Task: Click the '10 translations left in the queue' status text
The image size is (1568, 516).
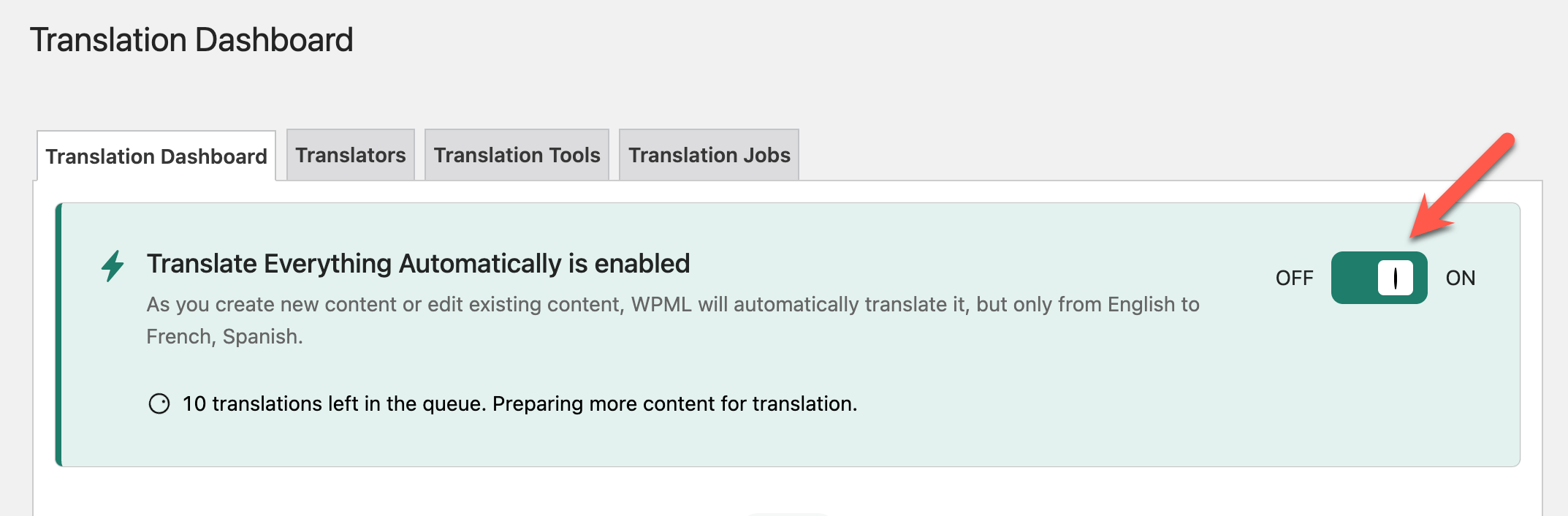Action: (334, 403)
